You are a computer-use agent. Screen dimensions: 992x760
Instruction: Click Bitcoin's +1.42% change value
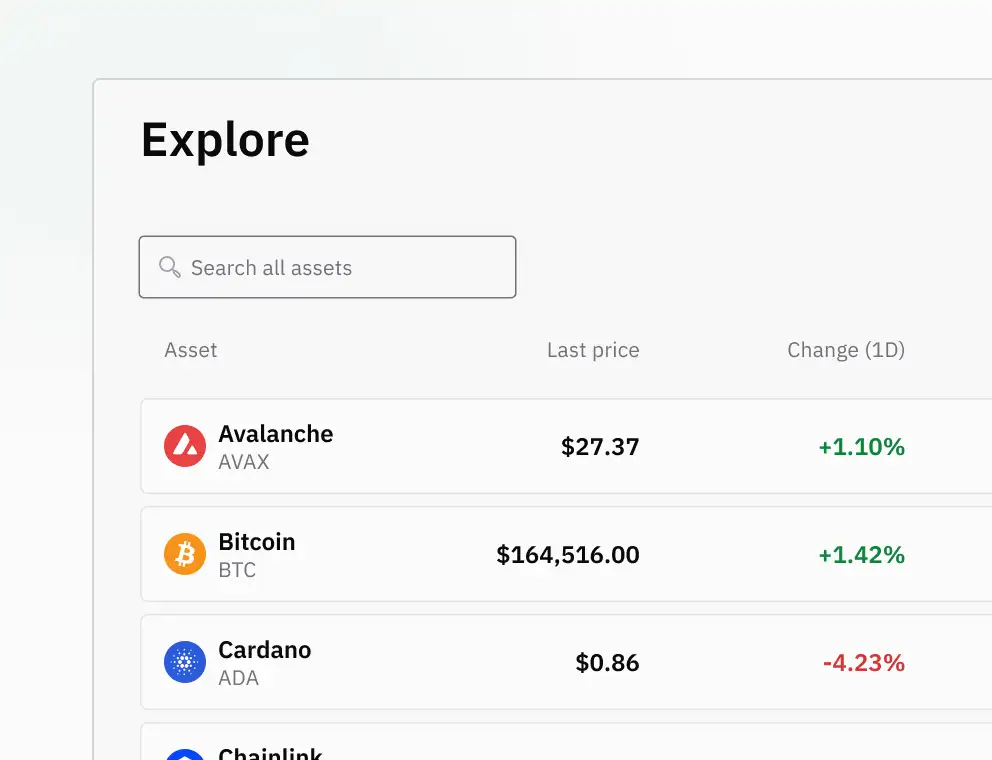[x=861, y=554]
